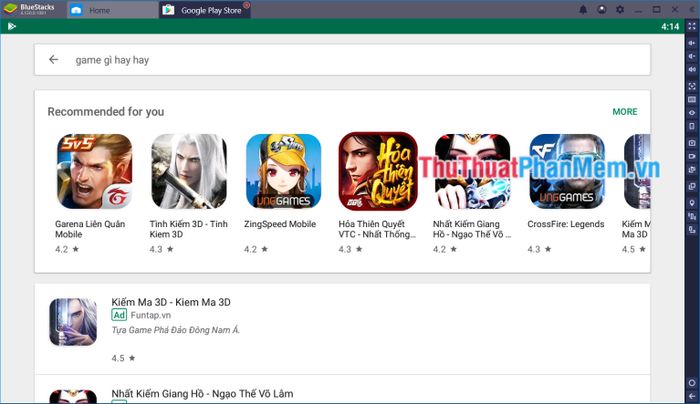Click the fullscreen icon at top of sidebar
Viewport: 700px width, 404px height.
click(692, 26)
